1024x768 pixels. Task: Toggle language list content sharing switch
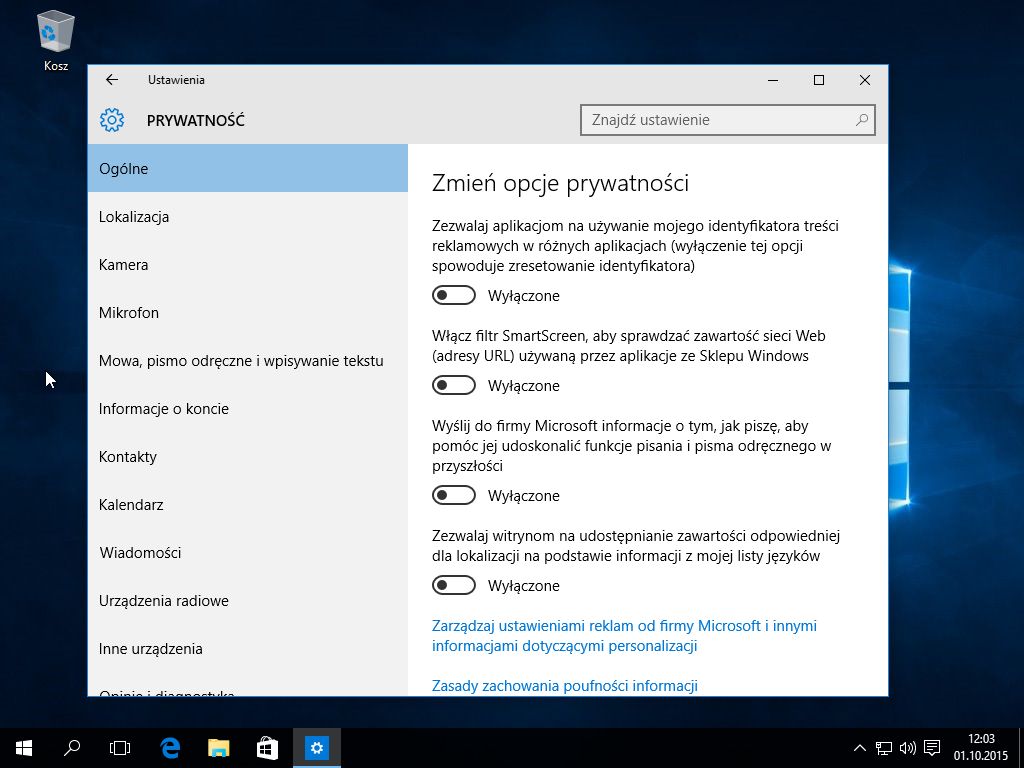coord(454,585)
